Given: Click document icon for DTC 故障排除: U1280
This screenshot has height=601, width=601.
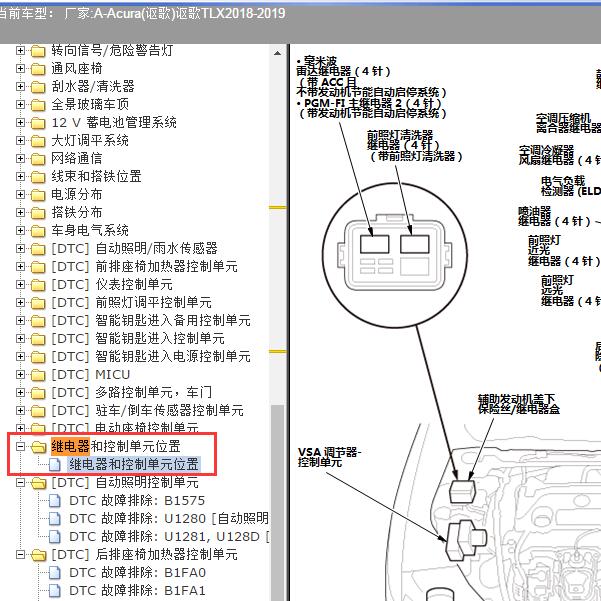Looking at the screenshot, I should pyautogui.click(x=55, y=519).
